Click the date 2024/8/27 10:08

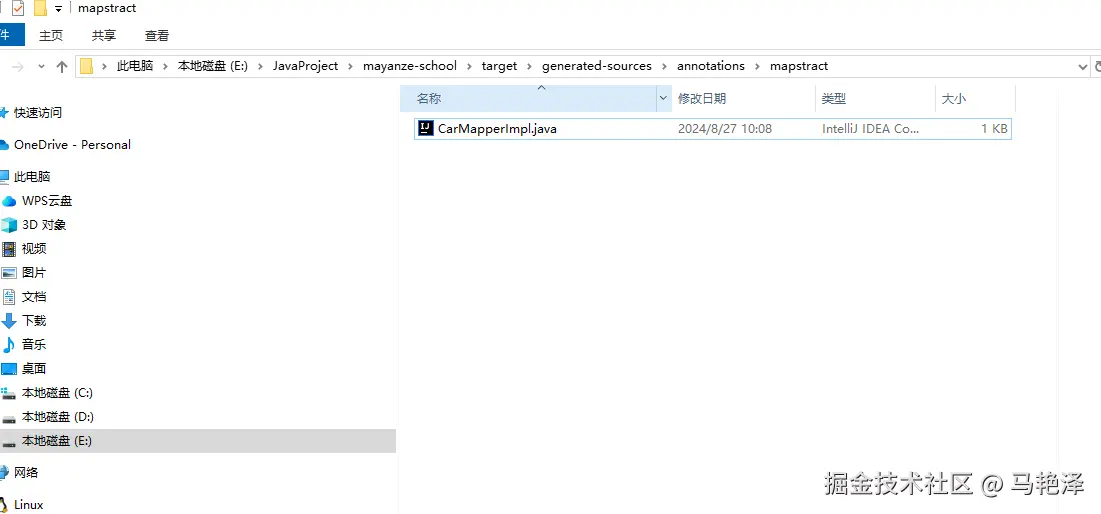(725, 128)
